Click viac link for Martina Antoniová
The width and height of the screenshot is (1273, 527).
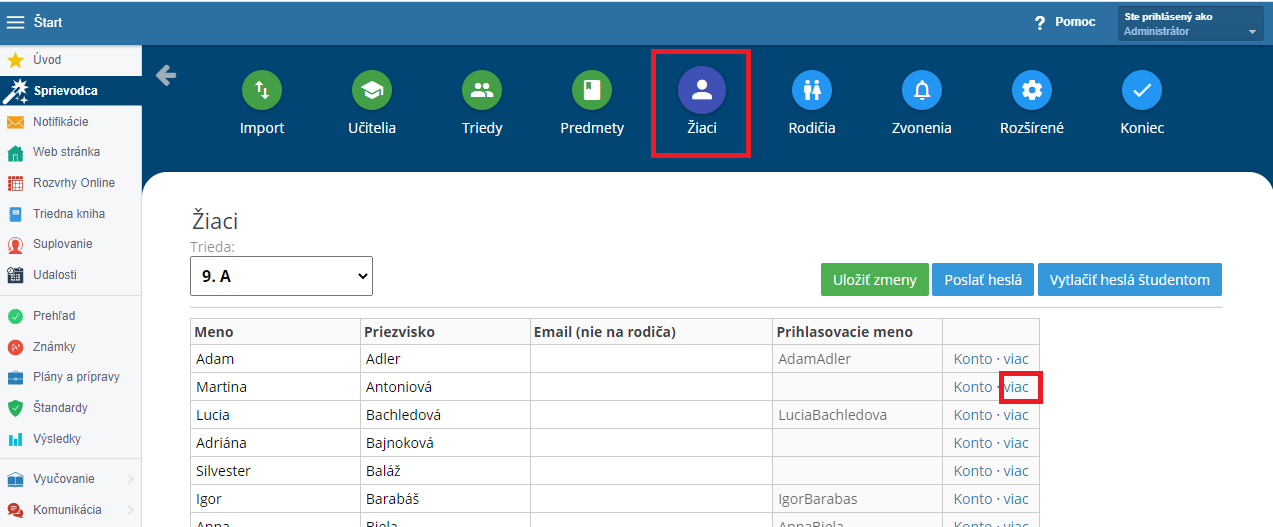pyautogui.click(x=1016, y=387)
